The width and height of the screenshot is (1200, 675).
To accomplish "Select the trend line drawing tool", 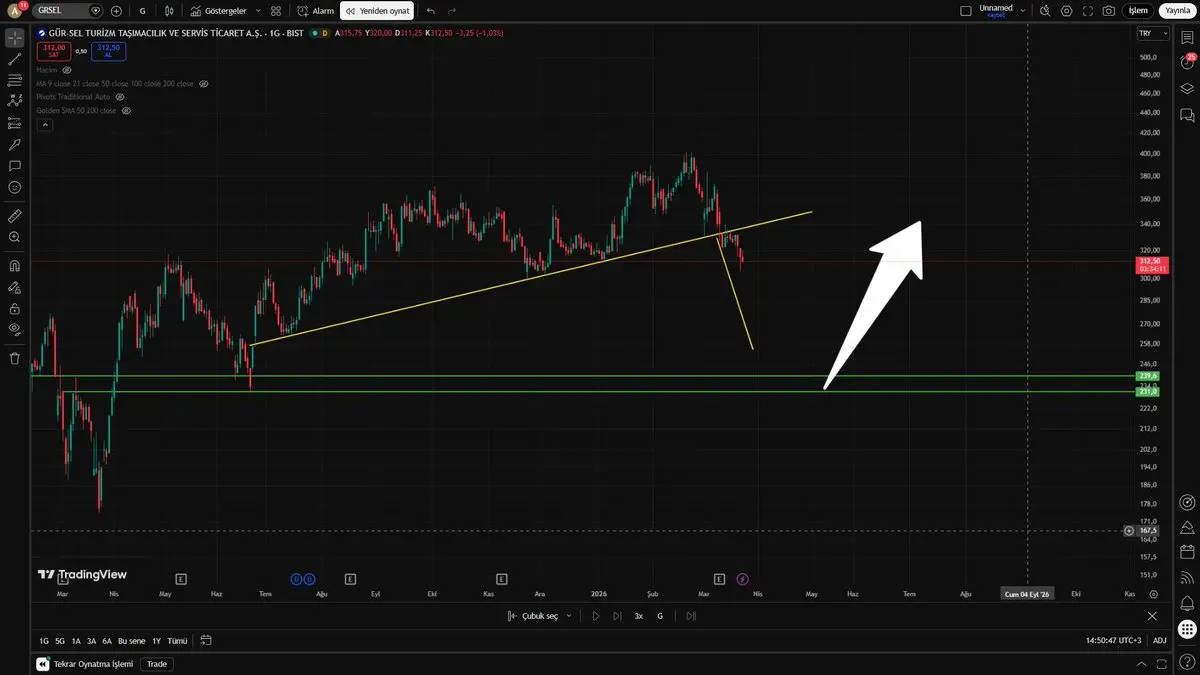I will point(14,59).
